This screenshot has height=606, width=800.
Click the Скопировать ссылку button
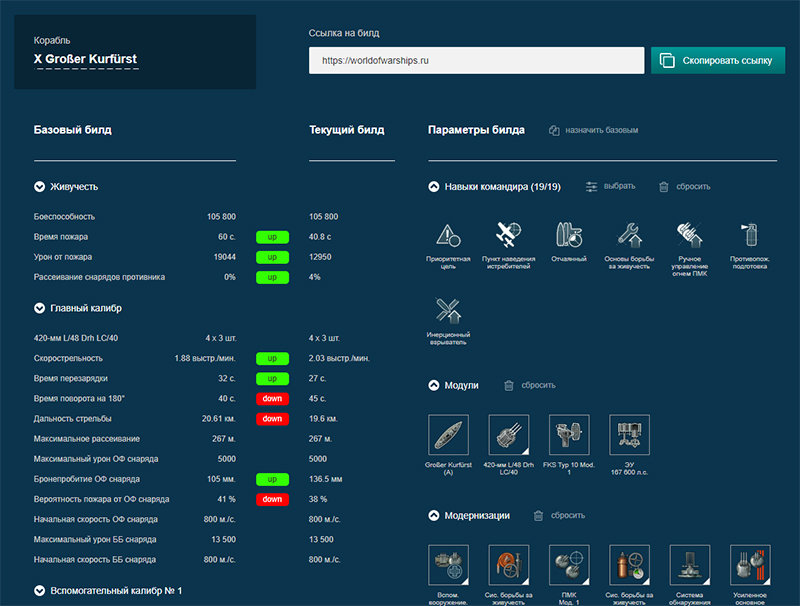pos(718,60)
